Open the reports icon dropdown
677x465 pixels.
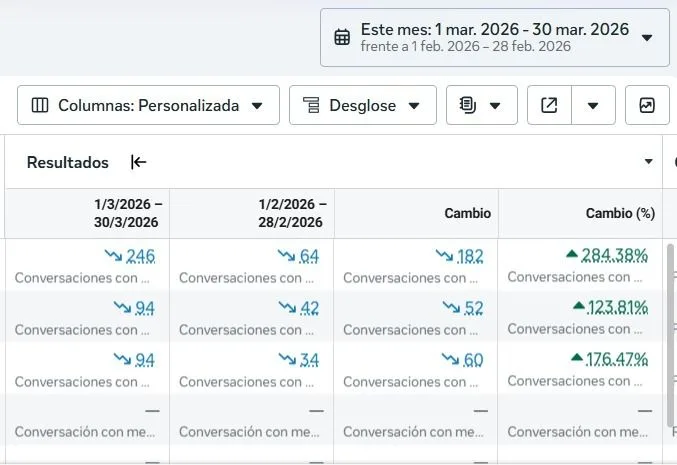[481, 105]
